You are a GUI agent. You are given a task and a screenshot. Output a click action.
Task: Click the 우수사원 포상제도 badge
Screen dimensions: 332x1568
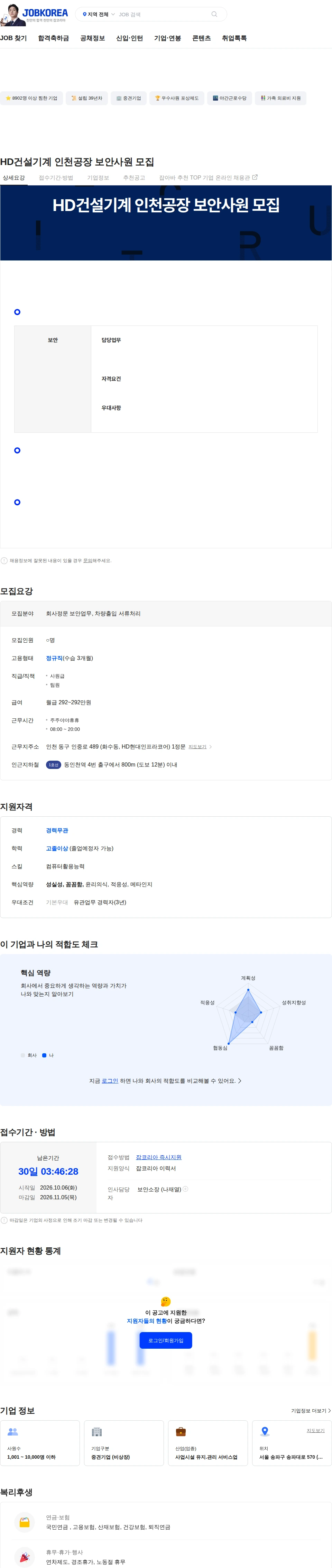177,98
